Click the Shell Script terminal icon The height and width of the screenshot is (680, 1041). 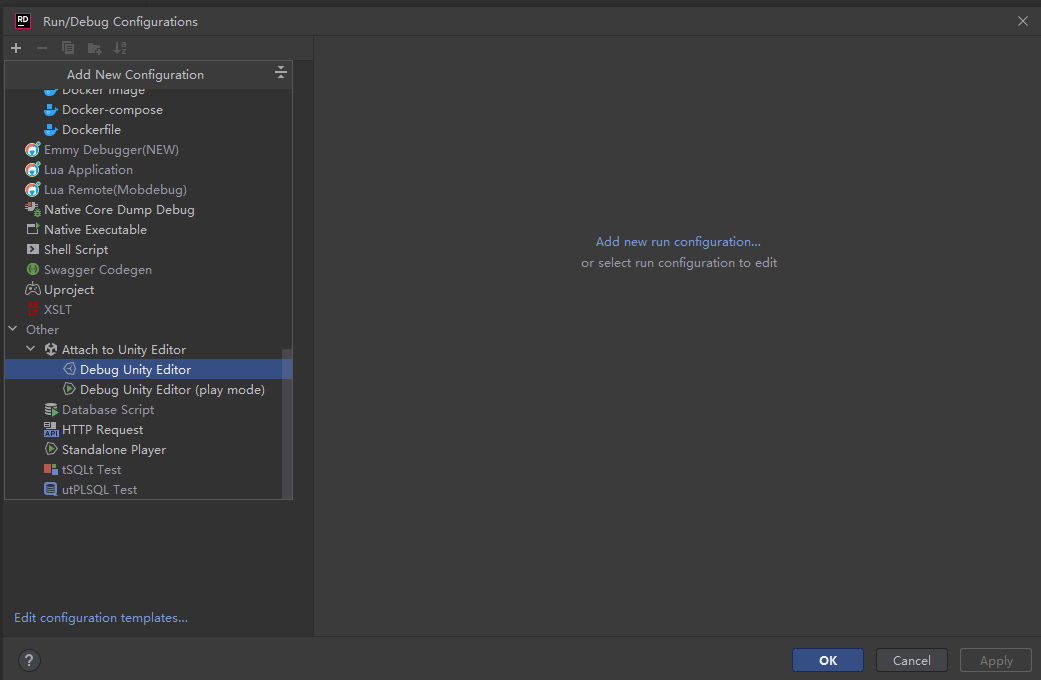pos(33,249)
